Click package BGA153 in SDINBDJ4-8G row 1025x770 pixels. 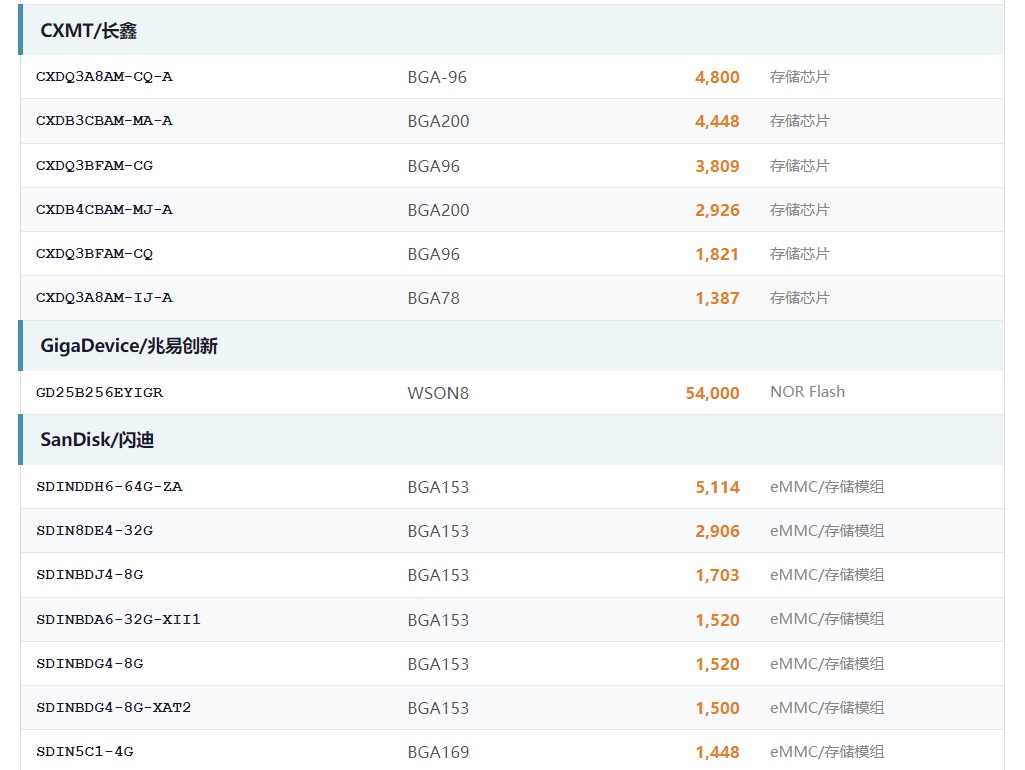pyautogui.click(x=438, y=575)
